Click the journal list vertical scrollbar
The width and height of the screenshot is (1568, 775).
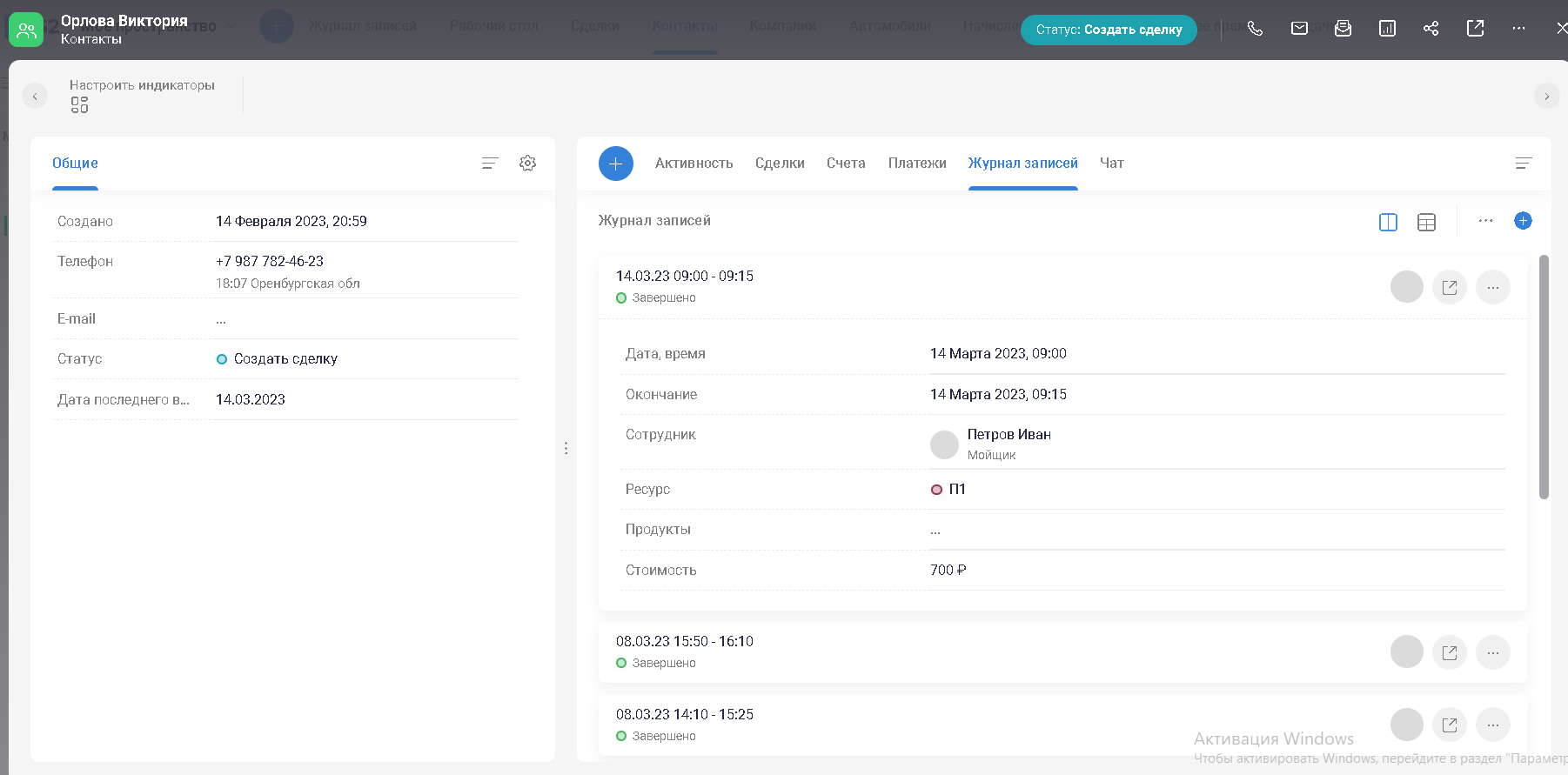1544,377
